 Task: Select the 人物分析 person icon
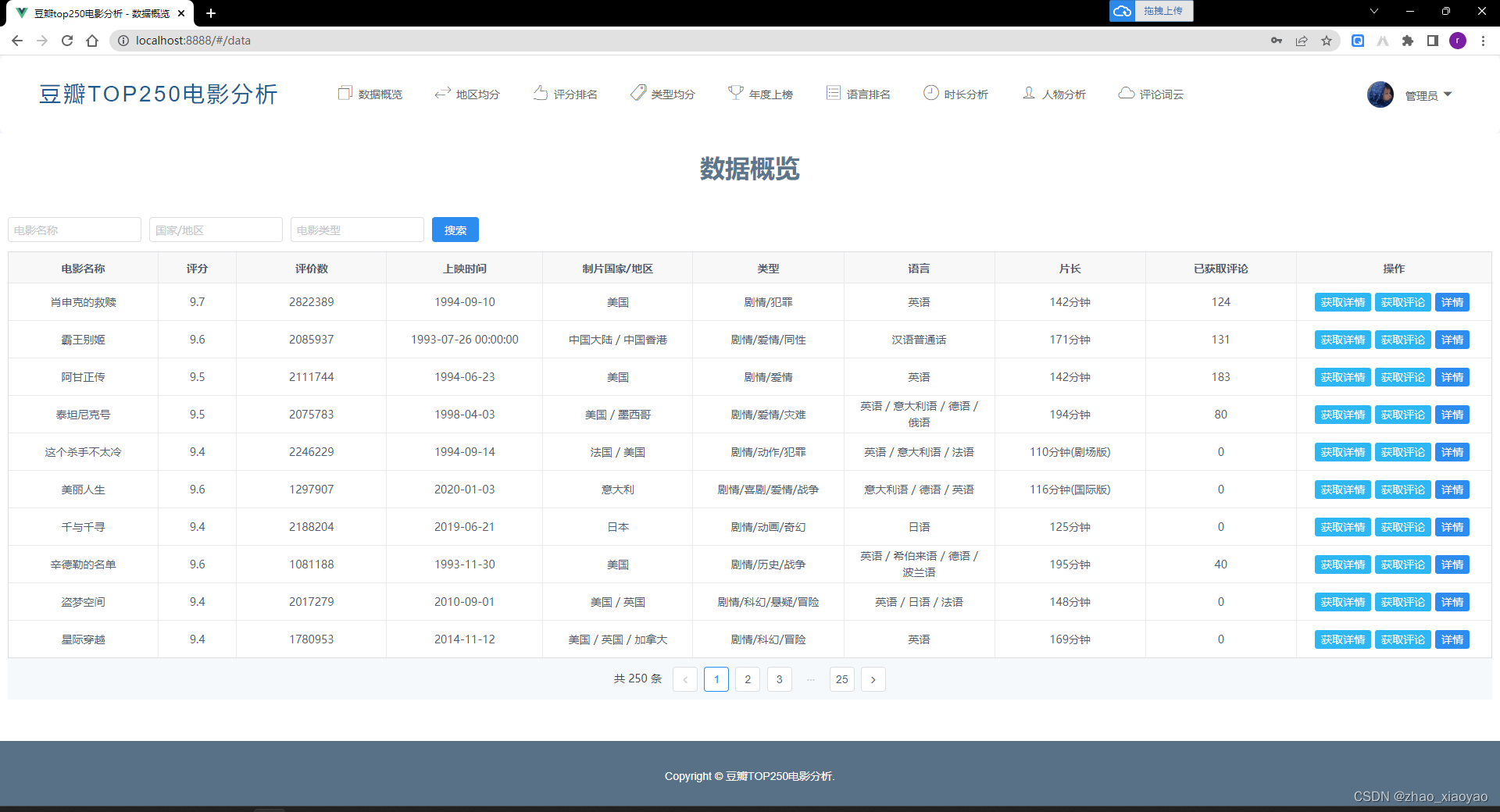pyautogui.click(x=1030, y=93)
